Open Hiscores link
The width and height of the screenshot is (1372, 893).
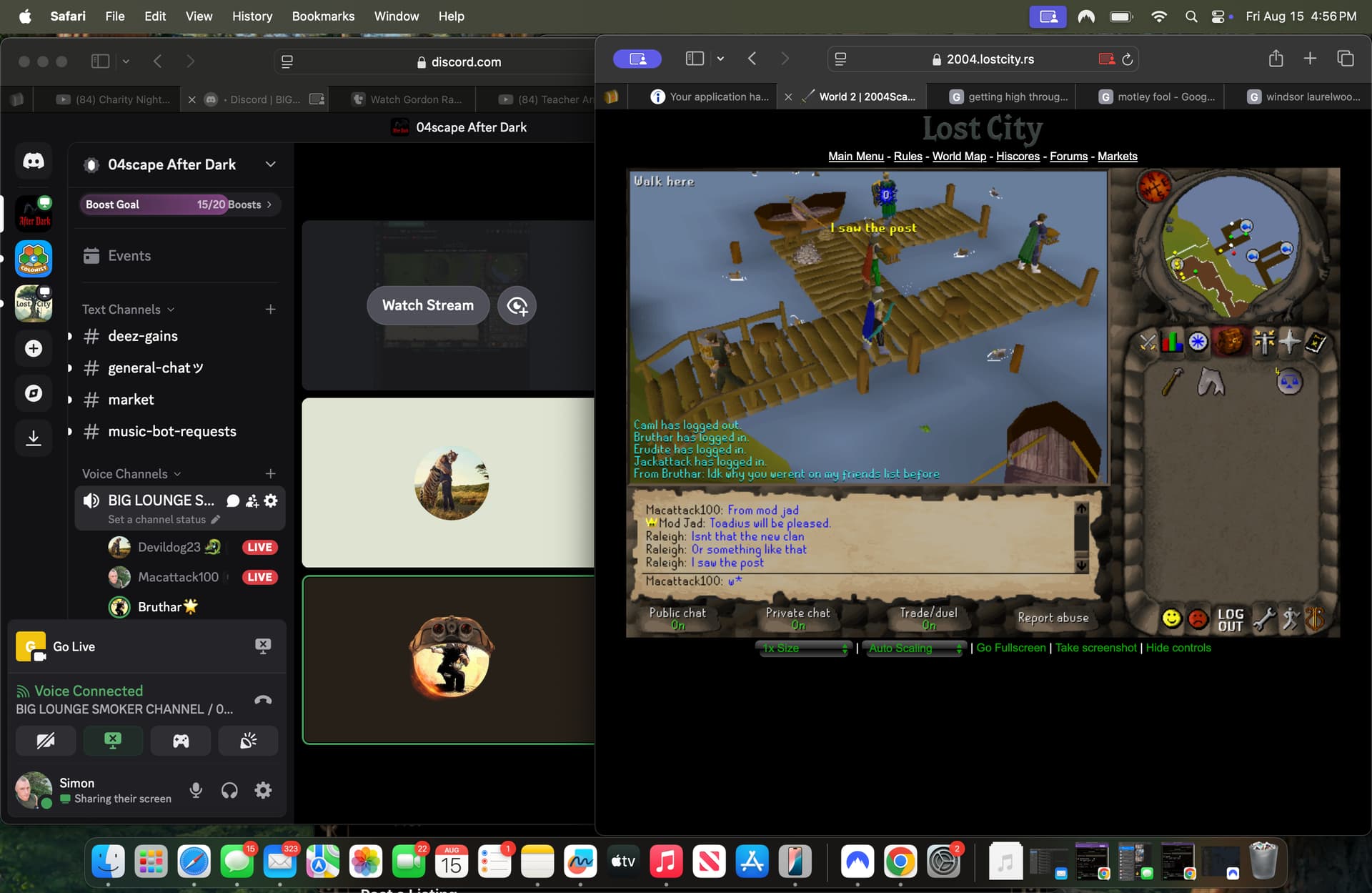pos(1018,156)
